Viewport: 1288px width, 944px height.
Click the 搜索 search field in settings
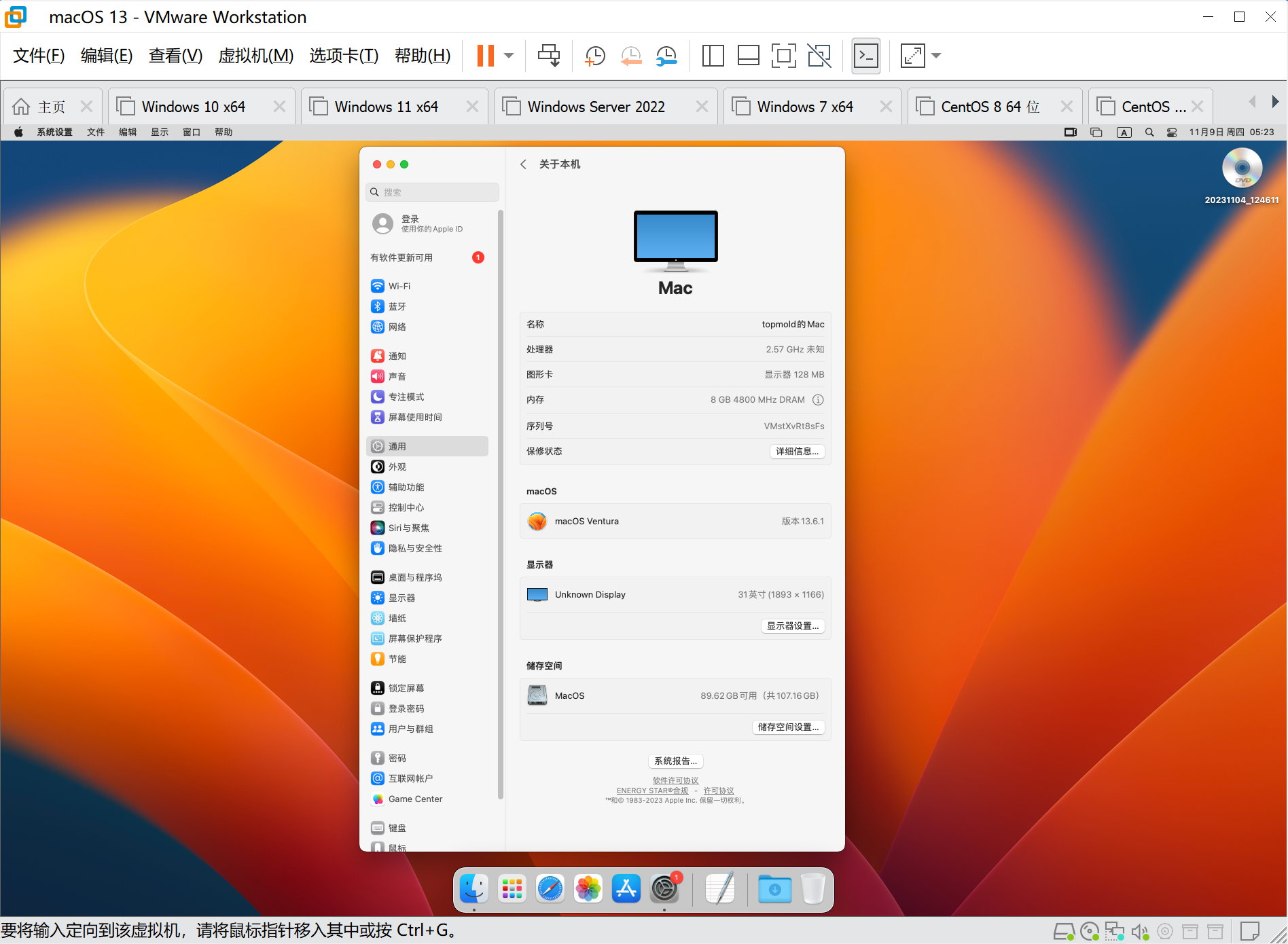[432, 192]
